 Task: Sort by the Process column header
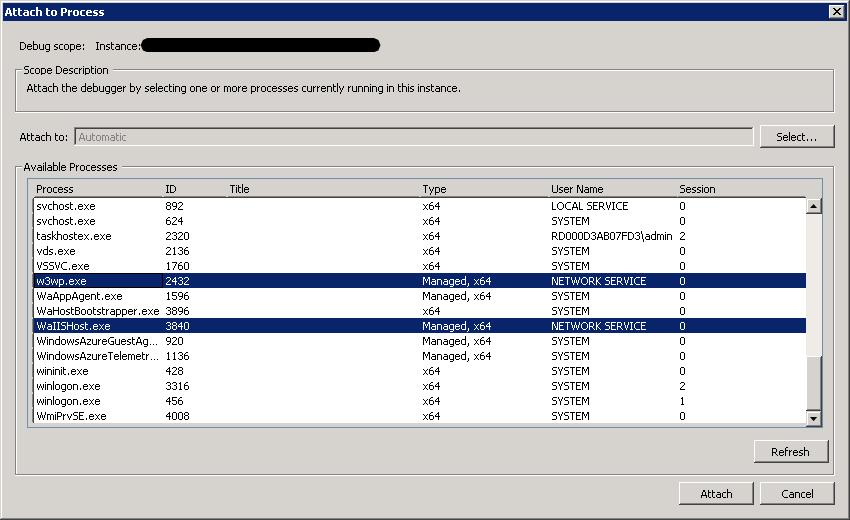(55, 189)
